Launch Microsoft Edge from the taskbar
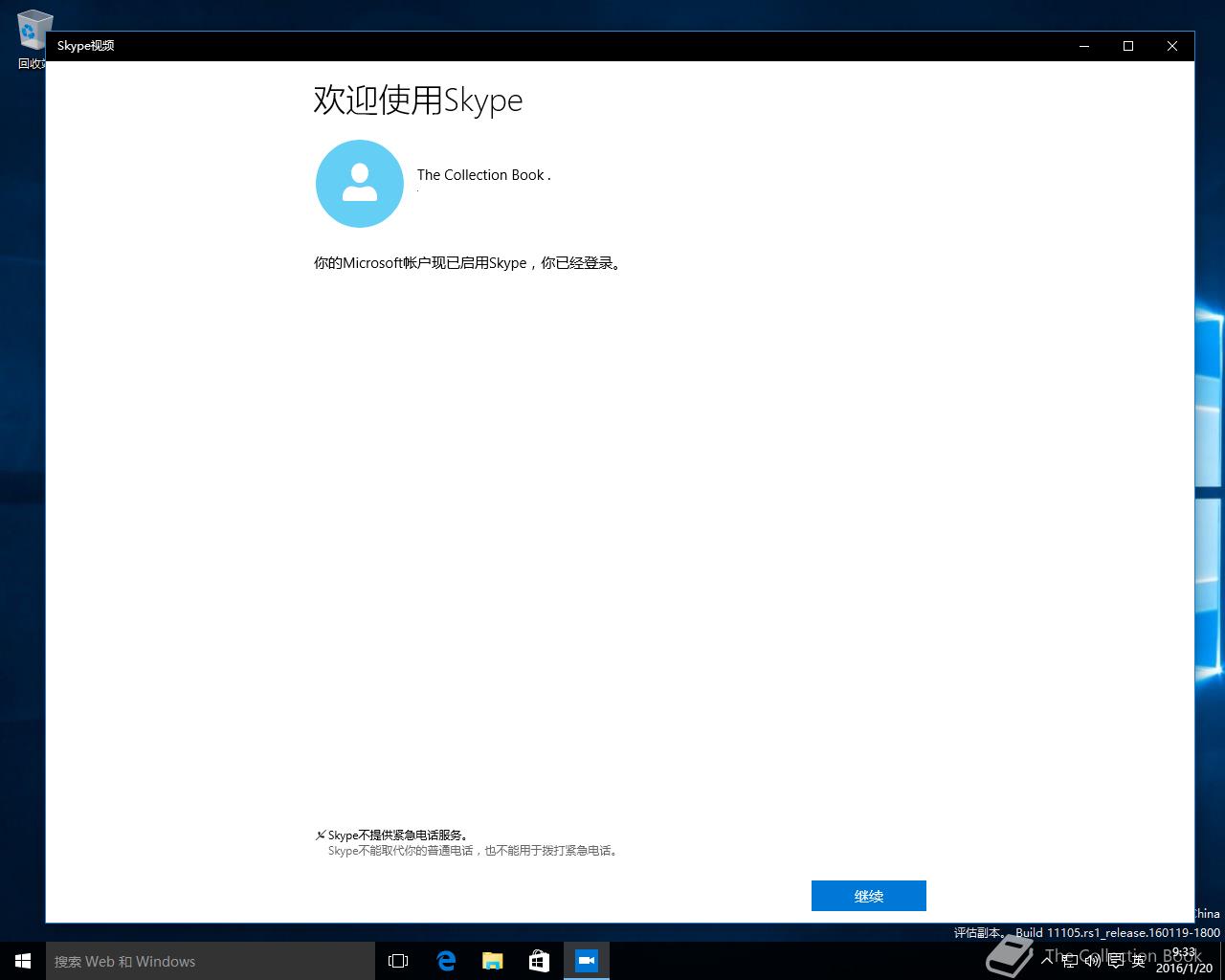Screen dimensions: 1225x980 446,961
